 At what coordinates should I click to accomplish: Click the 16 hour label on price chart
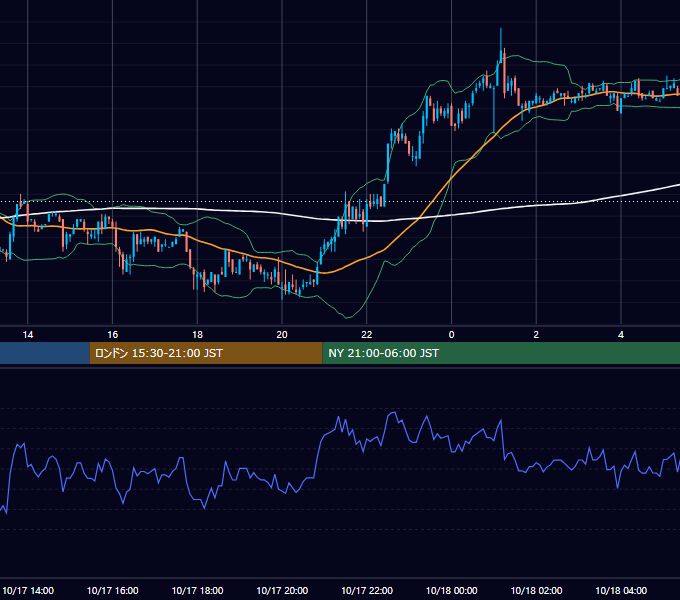tap(112, 335)
